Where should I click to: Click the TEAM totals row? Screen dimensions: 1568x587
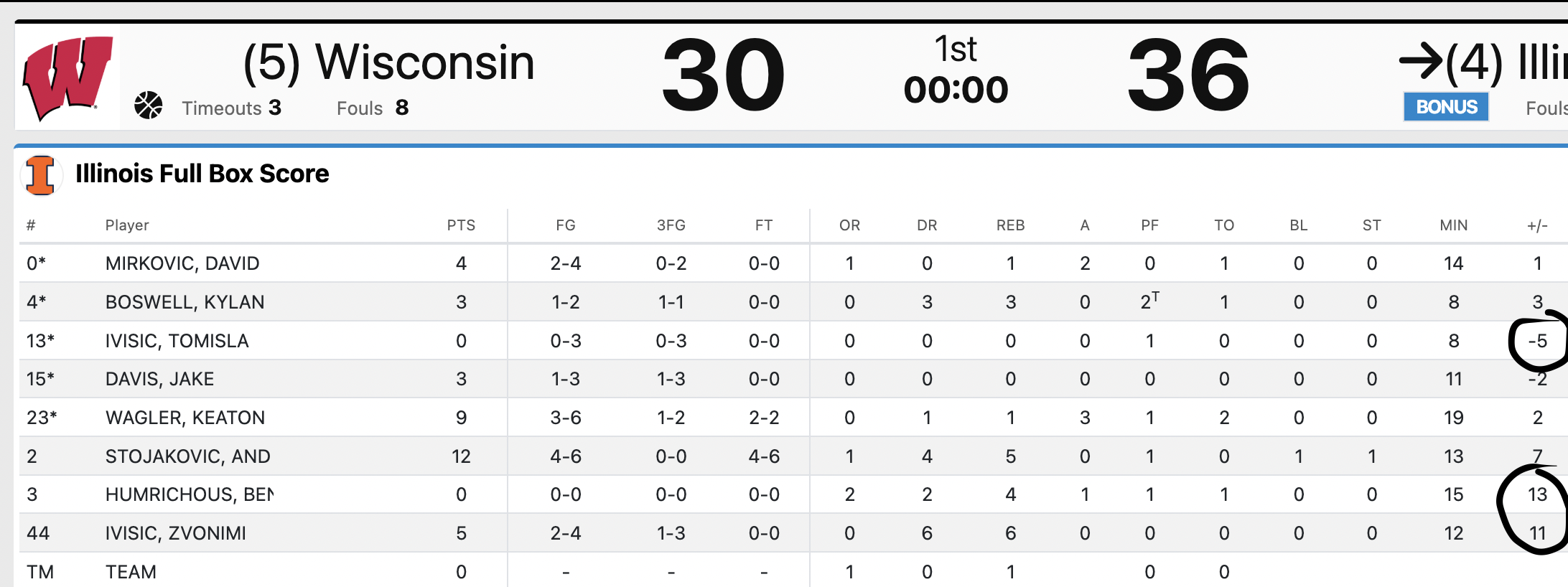790,571
